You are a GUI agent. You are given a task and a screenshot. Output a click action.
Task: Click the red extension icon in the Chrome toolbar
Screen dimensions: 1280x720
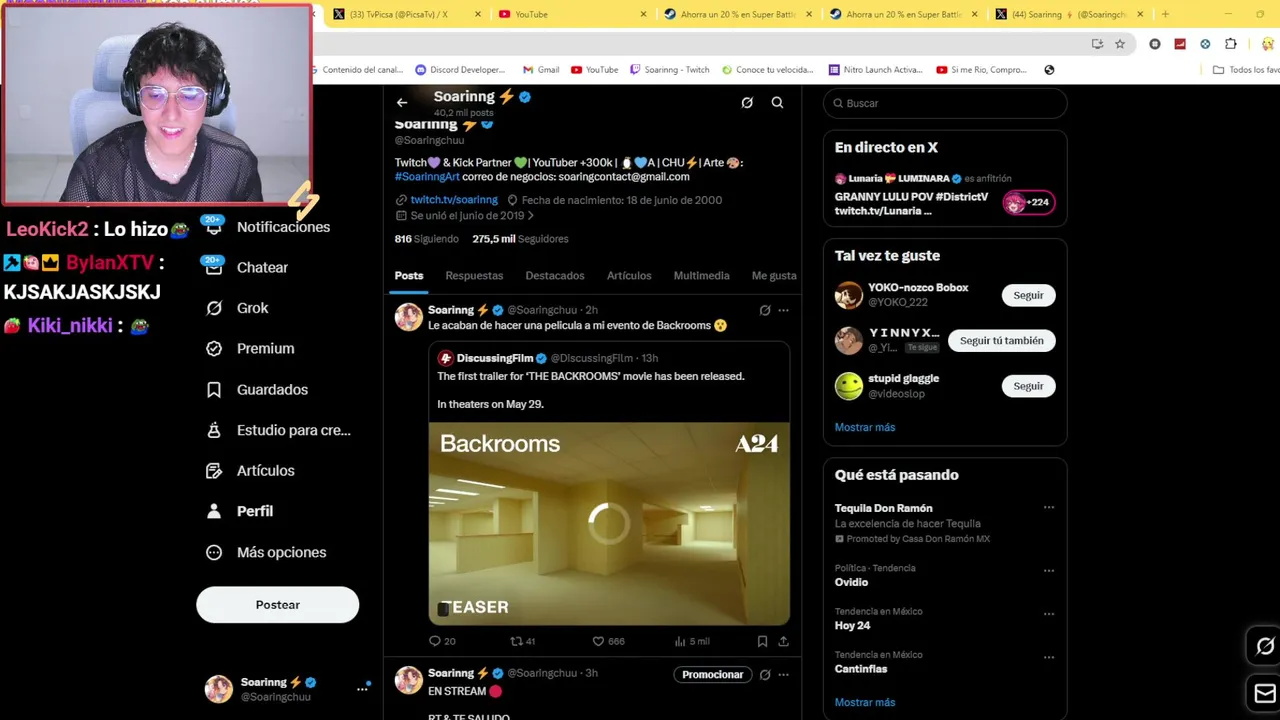point(1180,44)
